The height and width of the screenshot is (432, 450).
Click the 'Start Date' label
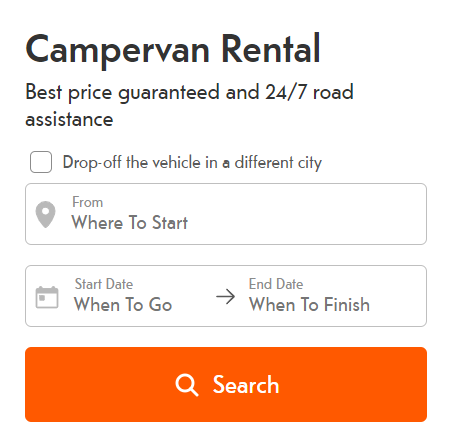[x=104, y=284]
